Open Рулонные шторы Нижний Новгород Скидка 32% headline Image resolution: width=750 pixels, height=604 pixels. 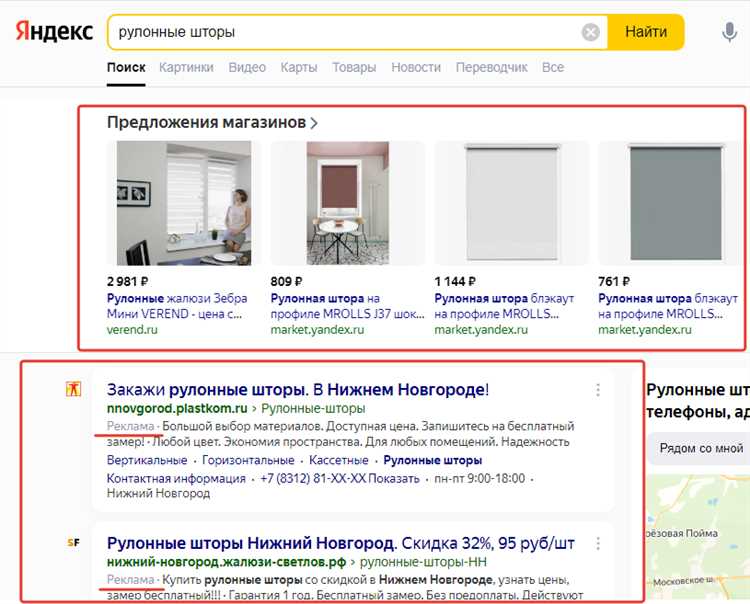click(341, 543)
